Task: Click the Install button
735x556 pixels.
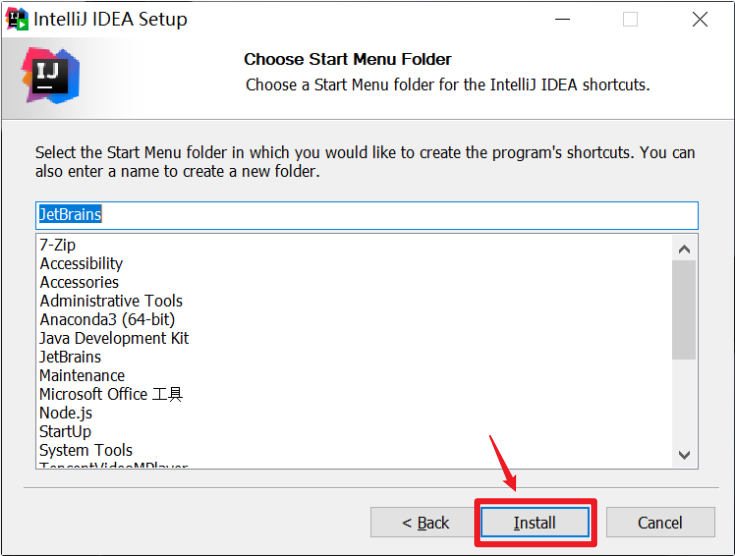Action: (x=535, y=522)
